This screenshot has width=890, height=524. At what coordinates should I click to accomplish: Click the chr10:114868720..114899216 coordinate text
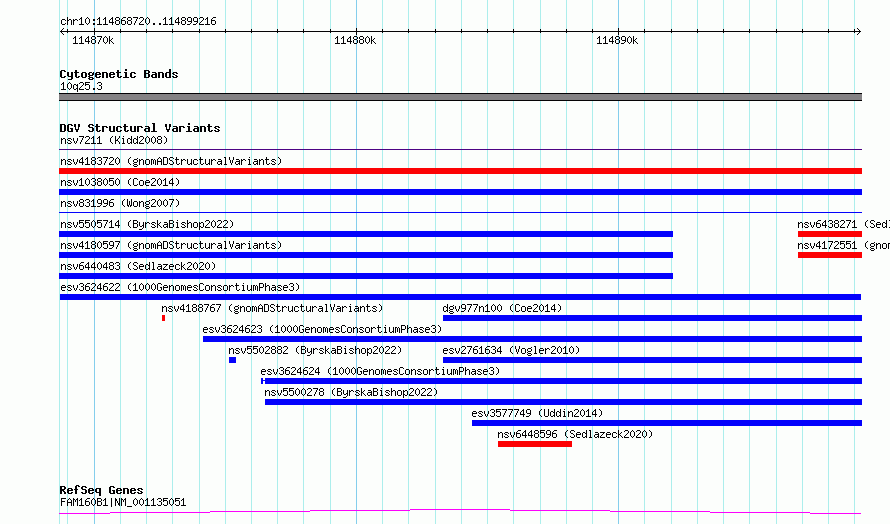pos(138,21)
